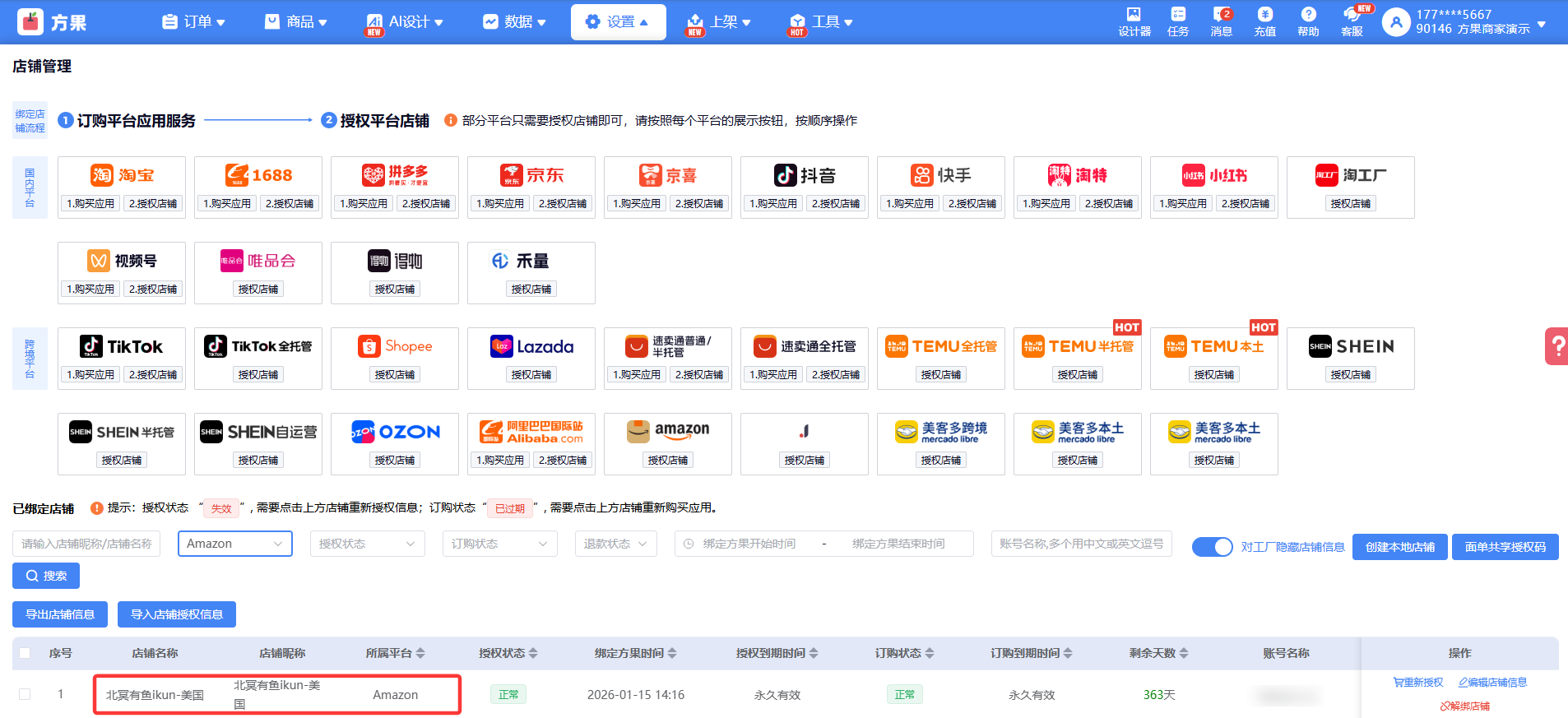Click 编辑店铺信息 link in row 1
This screenshot has height=718, width=1568.
[1493, 683]
